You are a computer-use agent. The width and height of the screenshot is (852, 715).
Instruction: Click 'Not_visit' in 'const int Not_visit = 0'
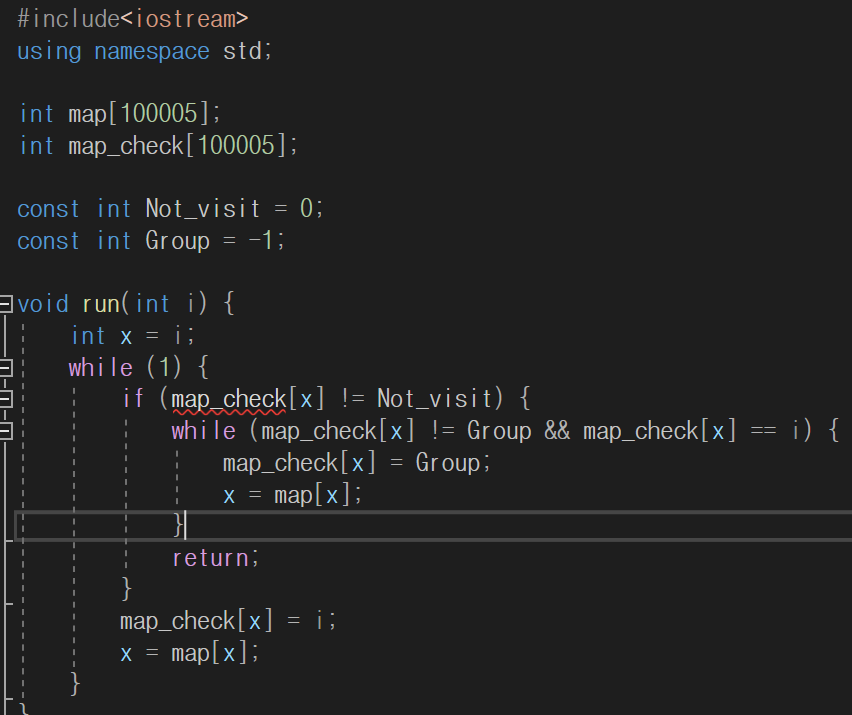[x=203, y=209]
